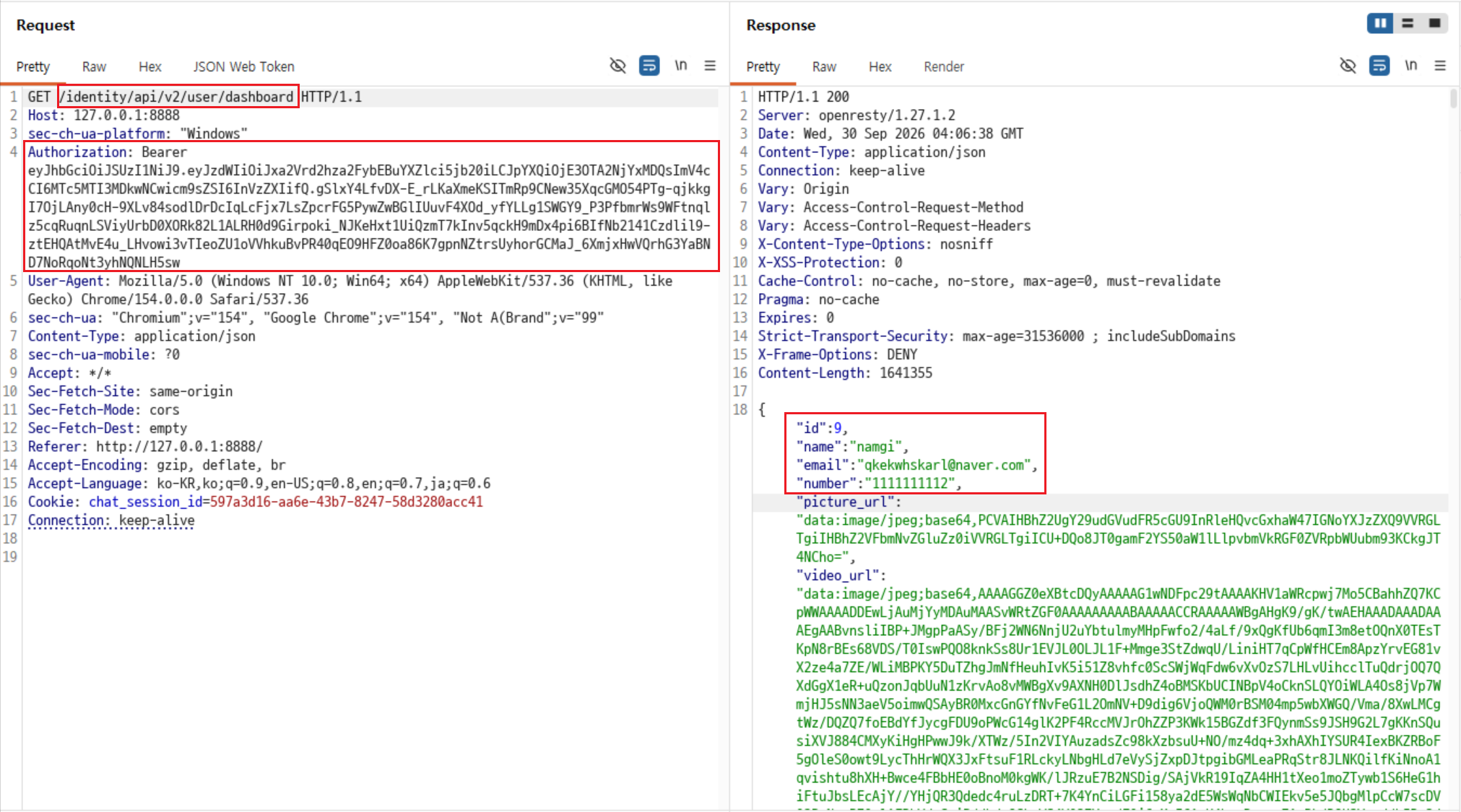Click the sec-ch-ua-platform header line
The image size is (1461, 812).
[137, 134]
